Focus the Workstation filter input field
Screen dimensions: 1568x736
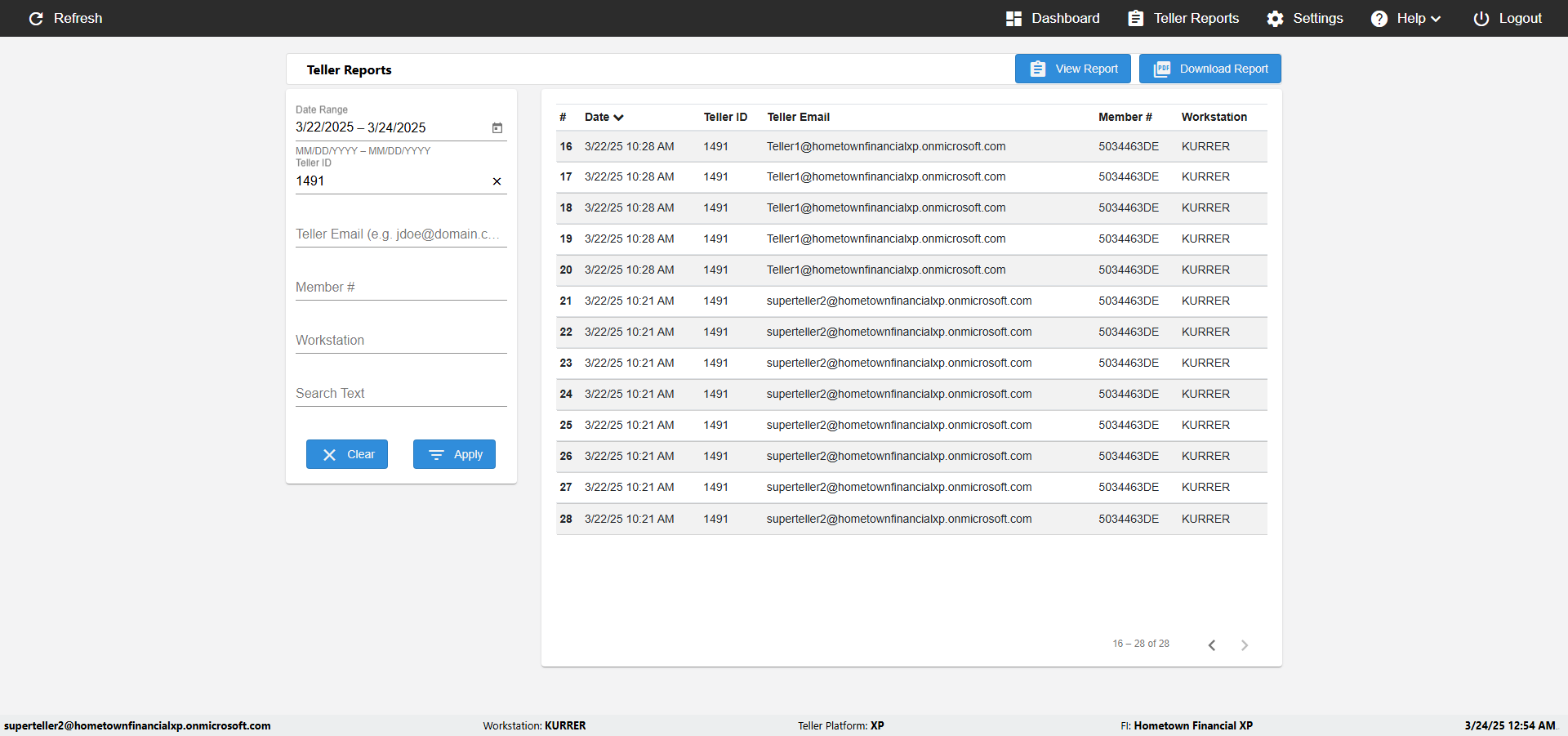coord(401,341)
